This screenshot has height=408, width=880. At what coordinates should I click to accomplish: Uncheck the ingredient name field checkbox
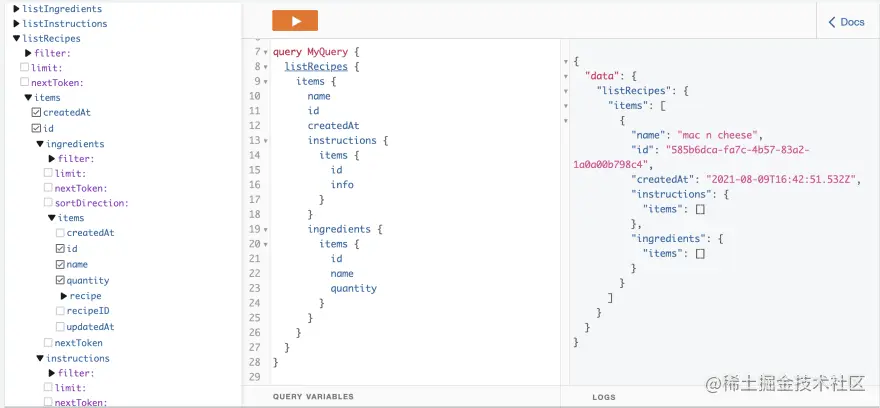pyautogui.click(x=60, y=264)
